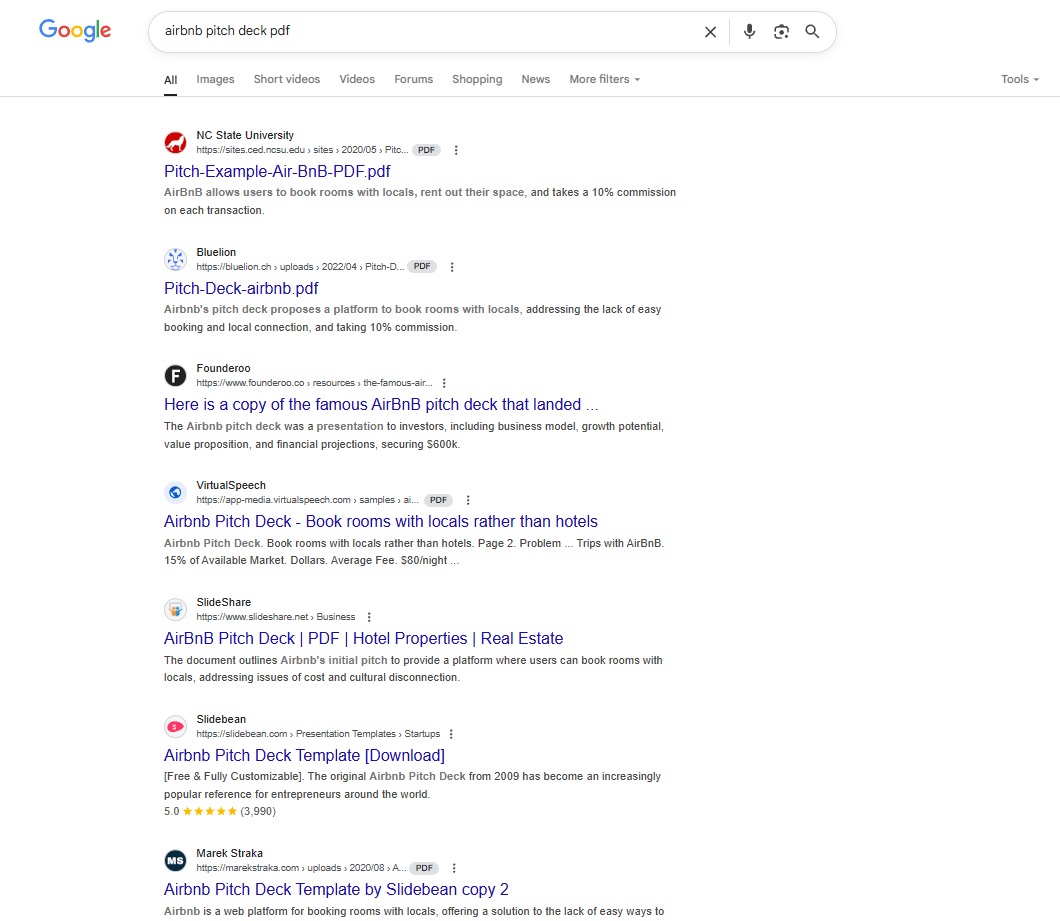The height and width of the screenshot is (921, 1060).
Task: Click the PDF badge on NC State result
Action: (427, 150)
